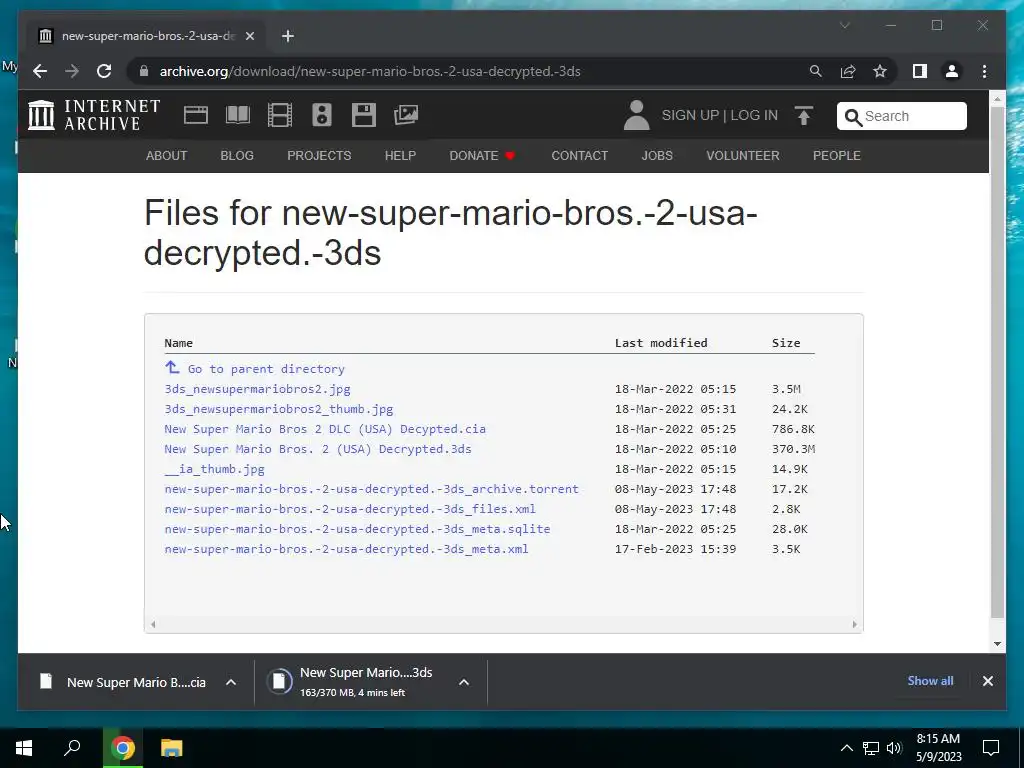1024x768 pixels.
Task: Open the BLOG menu item
Action: 237,155
